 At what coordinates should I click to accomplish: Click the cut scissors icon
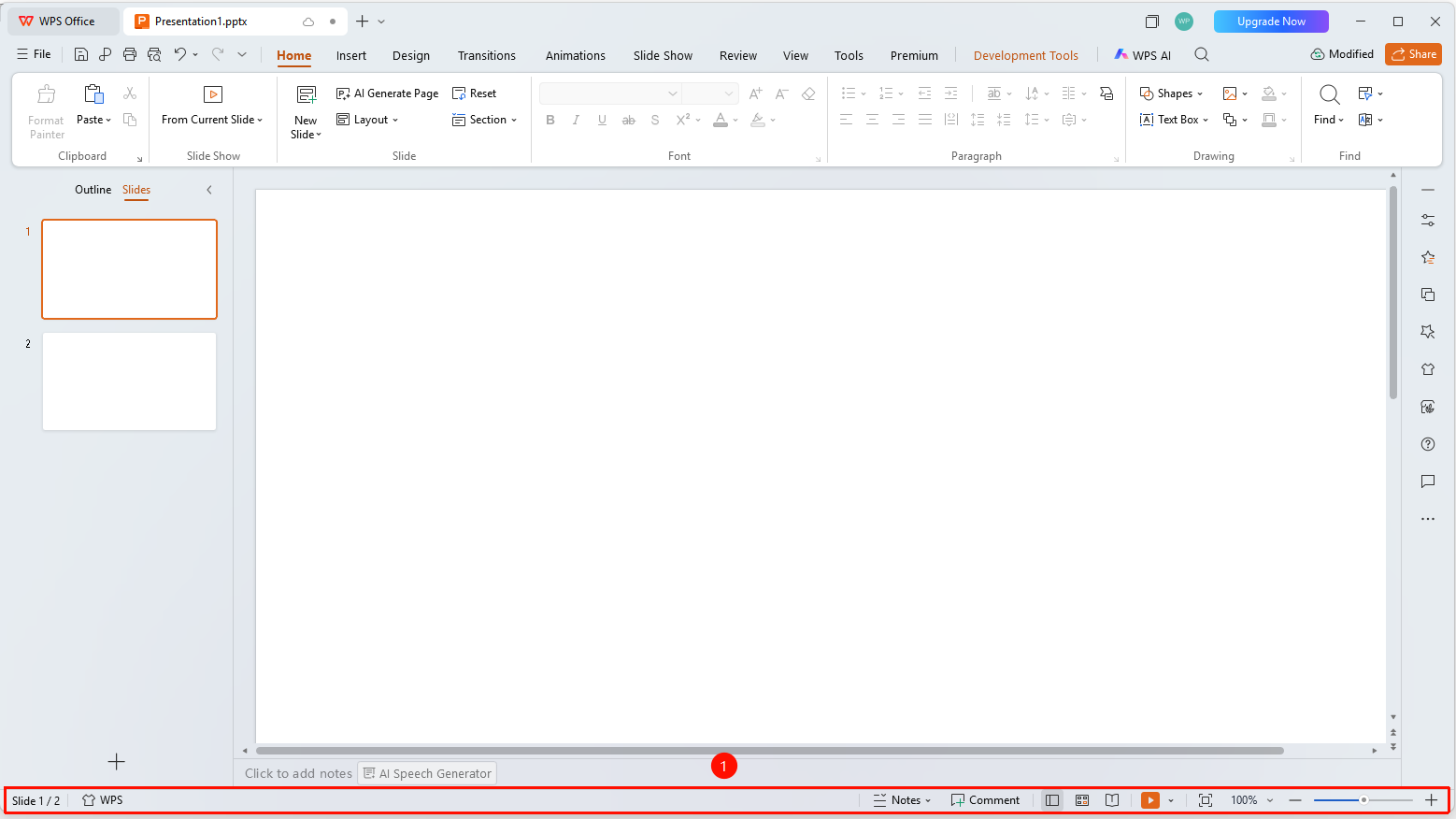130,93
